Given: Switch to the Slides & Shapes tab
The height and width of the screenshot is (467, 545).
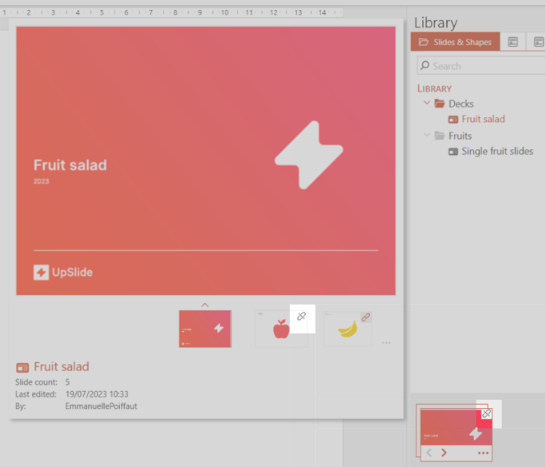Looking at the screenshot, I should [455, 42].
